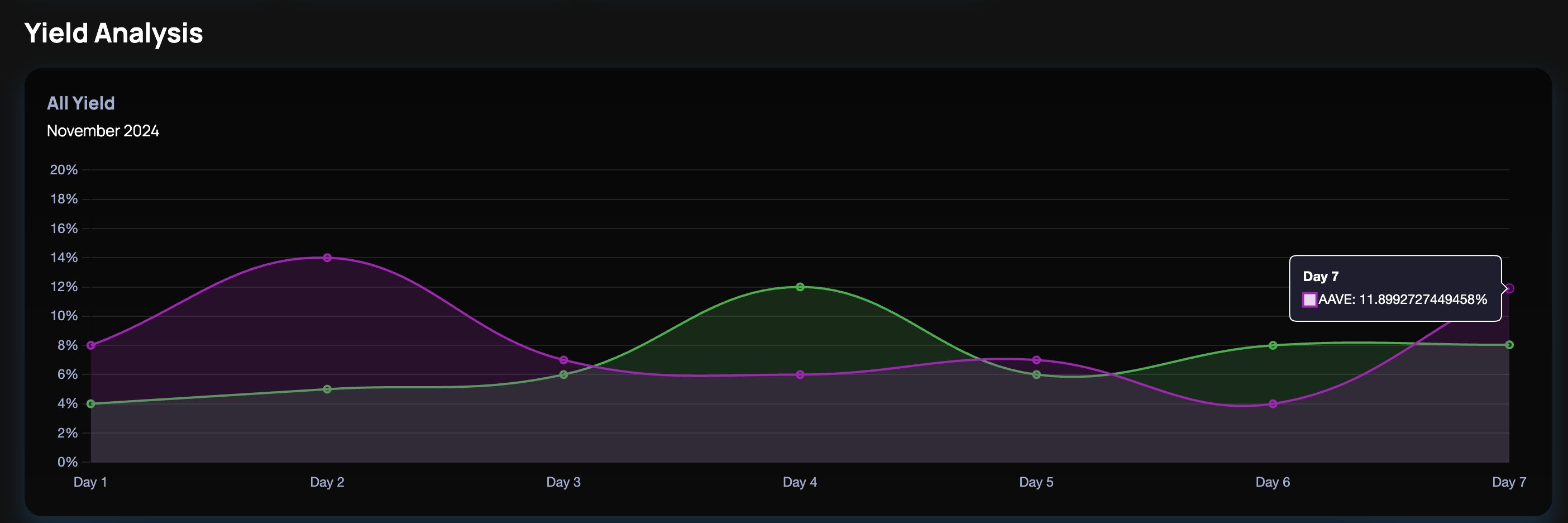Click the green data point at Day 5

tap(1036, 374)
